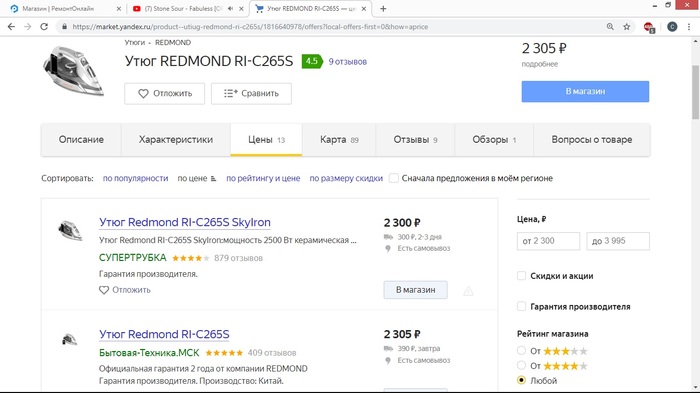Screen dimensions: 700x393
Task: Click the maximum price field до 3 995
Action: (618, 241)
